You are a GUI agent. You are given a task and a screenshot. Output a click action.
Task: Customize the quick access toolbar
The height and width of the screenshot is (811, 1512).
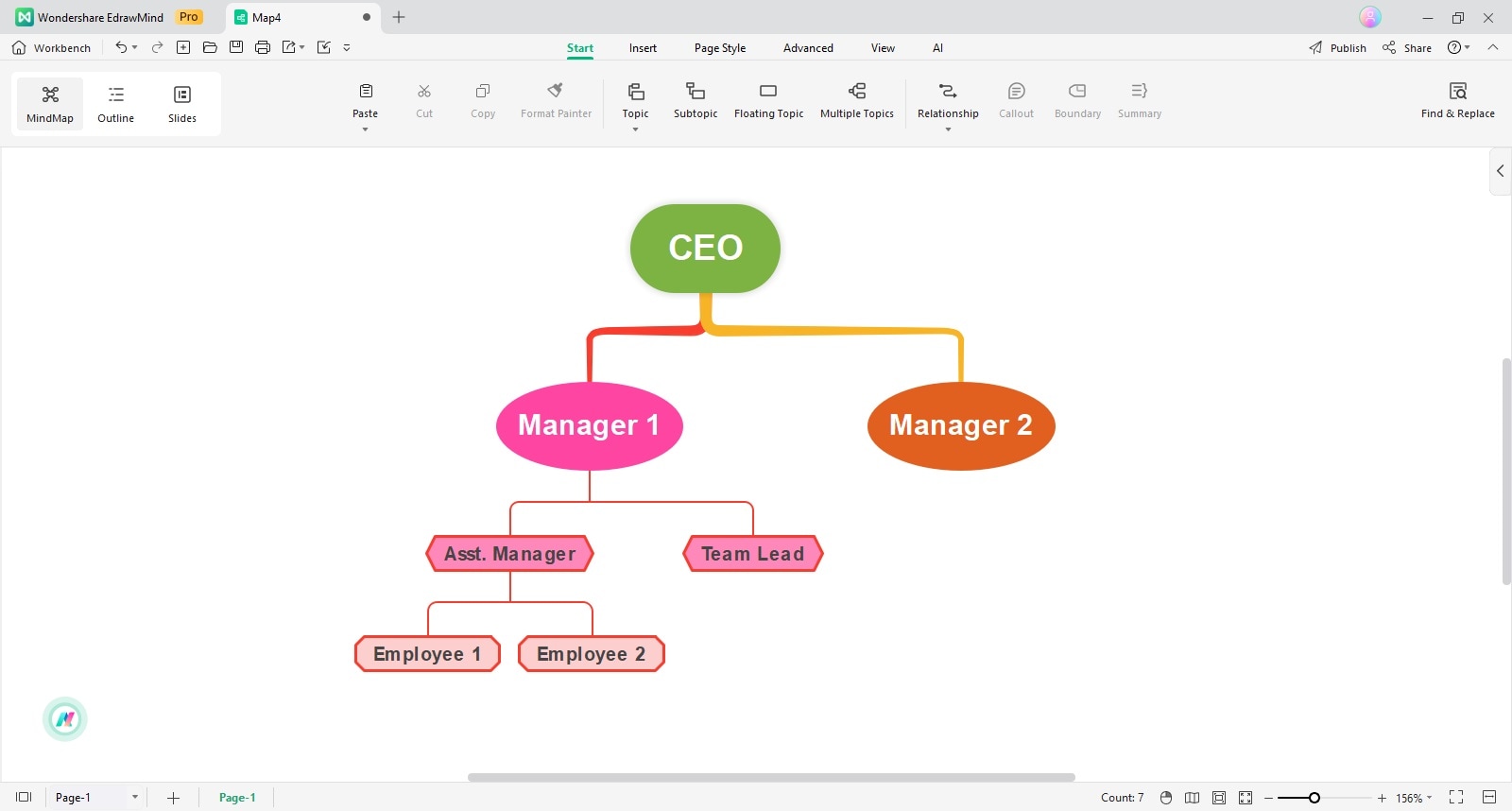(x=347, y=47)
